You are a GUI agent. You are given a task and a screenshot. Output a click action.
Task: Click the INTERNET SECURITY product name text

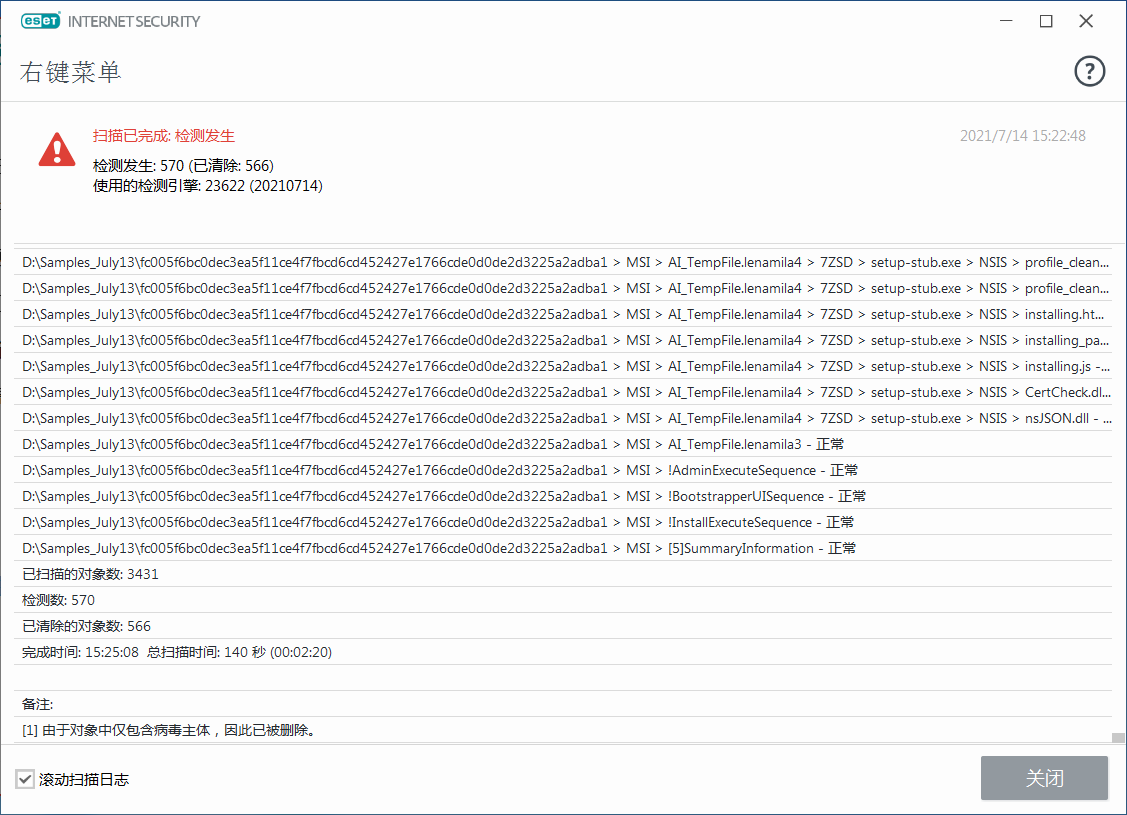pyautogui.click(x=134, y=22)
